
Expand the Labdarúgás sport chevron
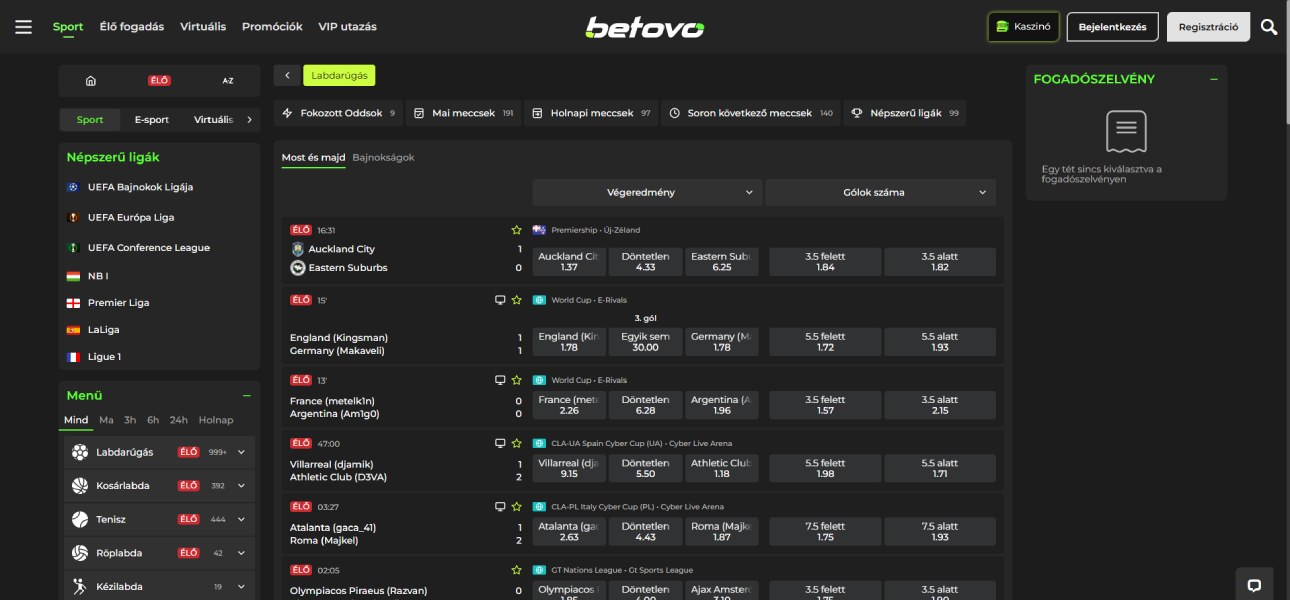pyautogui.click(x=241, y=452)
